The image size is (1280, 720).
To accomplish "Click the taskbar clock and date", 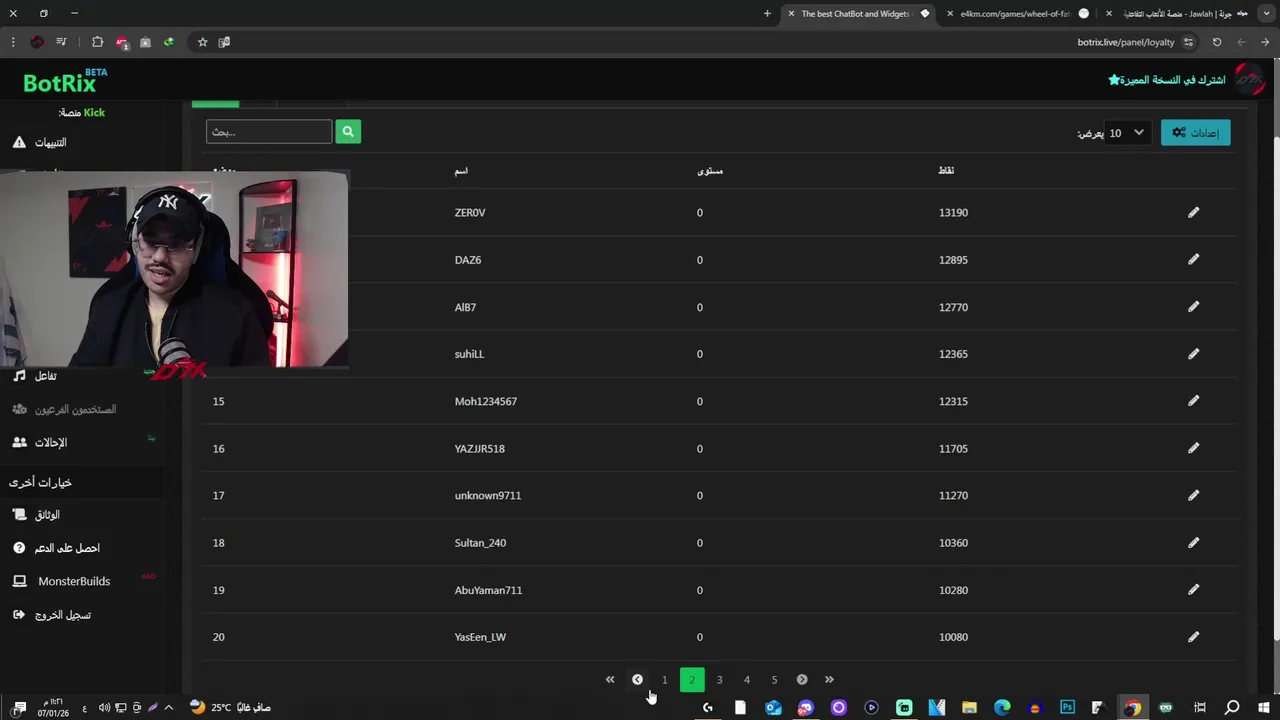I will 53,708.
